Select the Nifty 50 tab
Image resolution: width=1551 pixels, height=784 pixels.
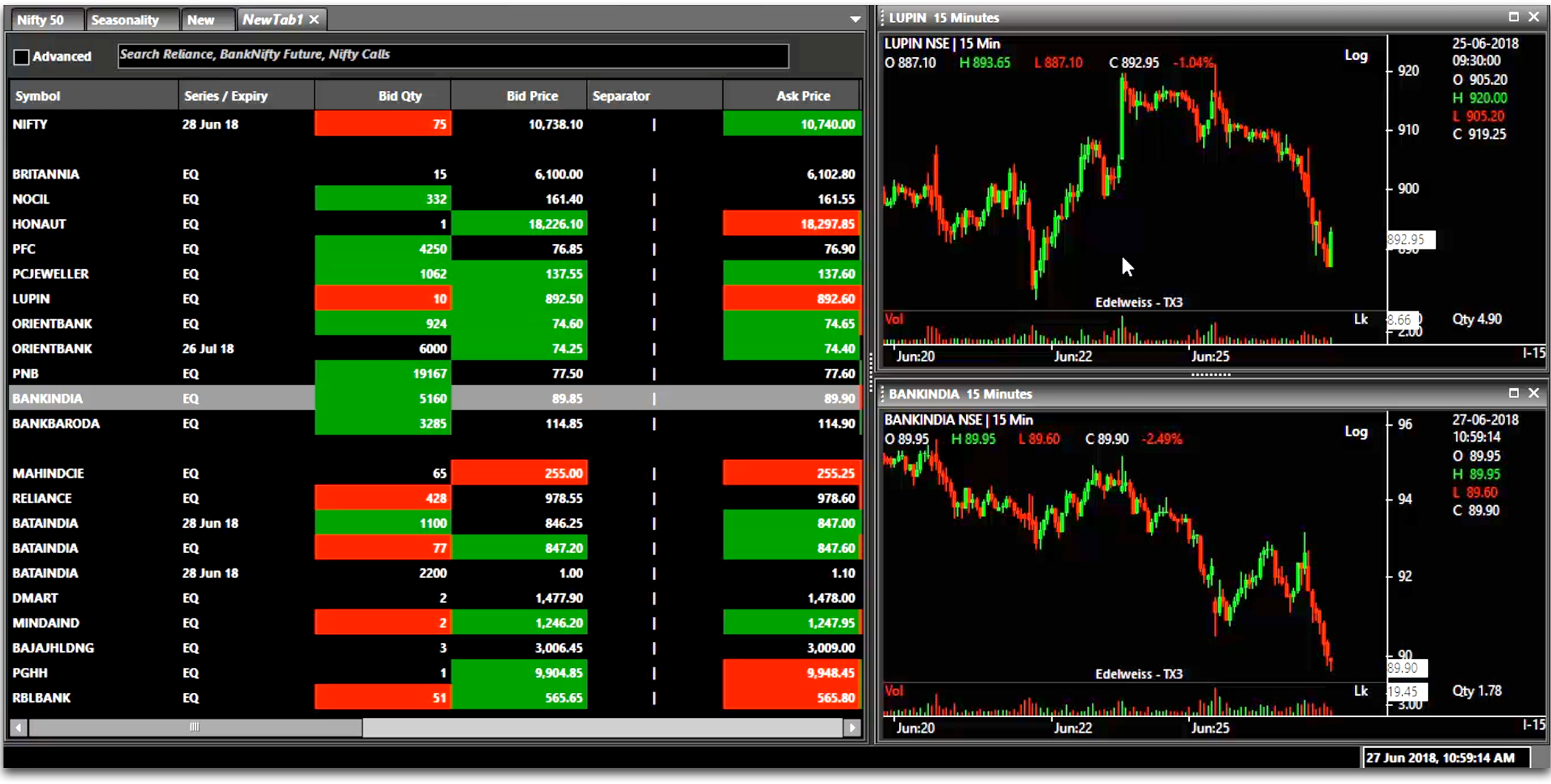tap(40, 19)
